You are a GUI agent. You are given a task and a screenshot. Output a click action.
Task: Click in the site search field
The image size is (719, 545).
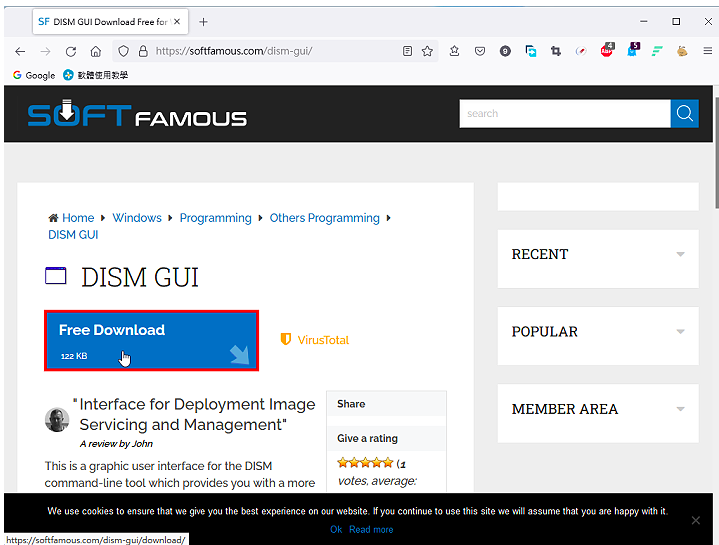[x=565, y=113]
